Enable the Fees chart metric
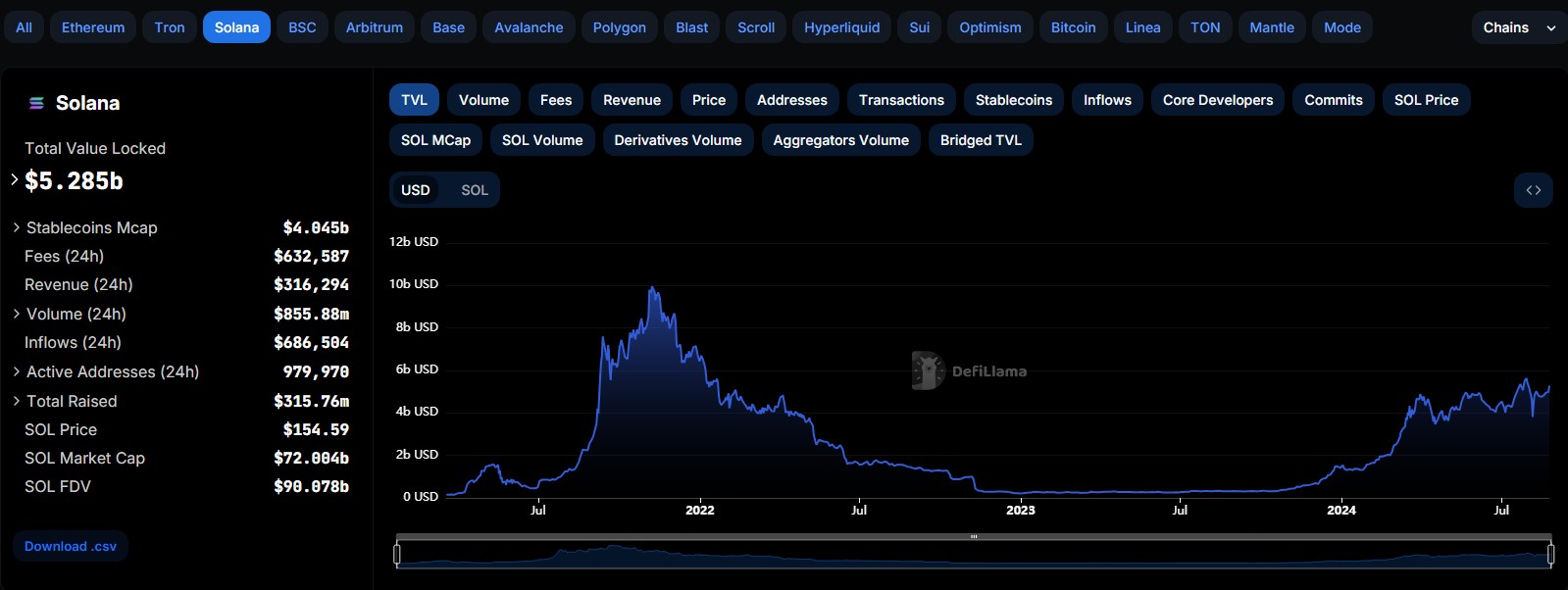 click(556, 100)
